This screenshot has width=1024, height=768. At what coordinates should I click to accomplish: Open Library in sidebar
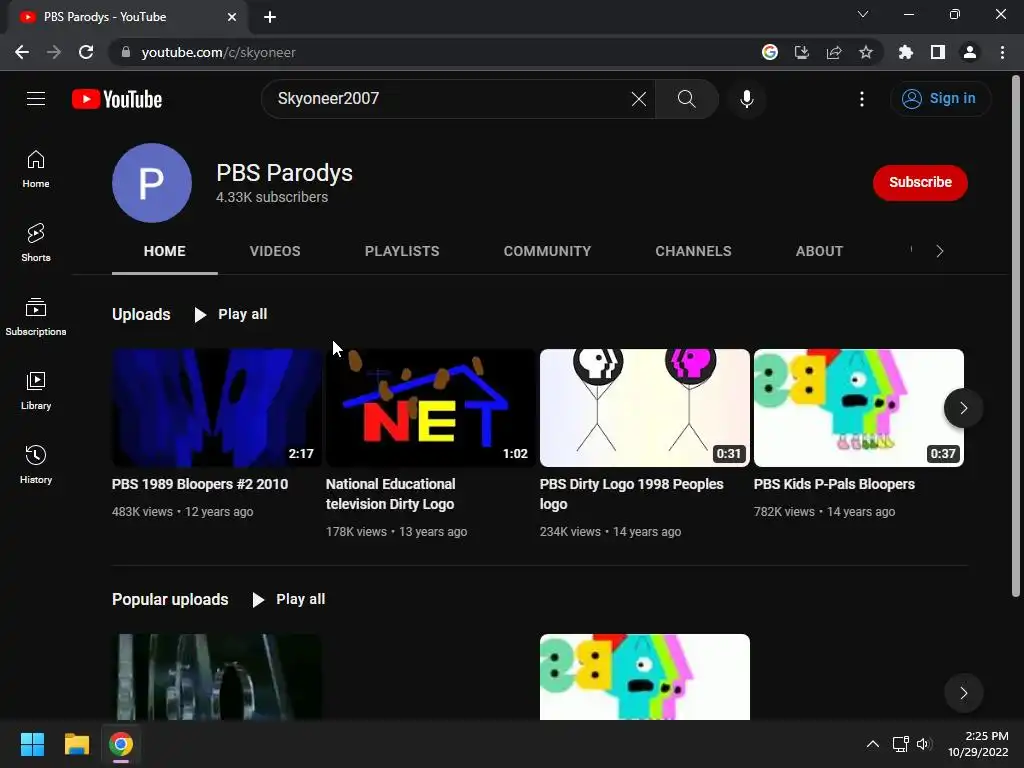tap(36, 391)
